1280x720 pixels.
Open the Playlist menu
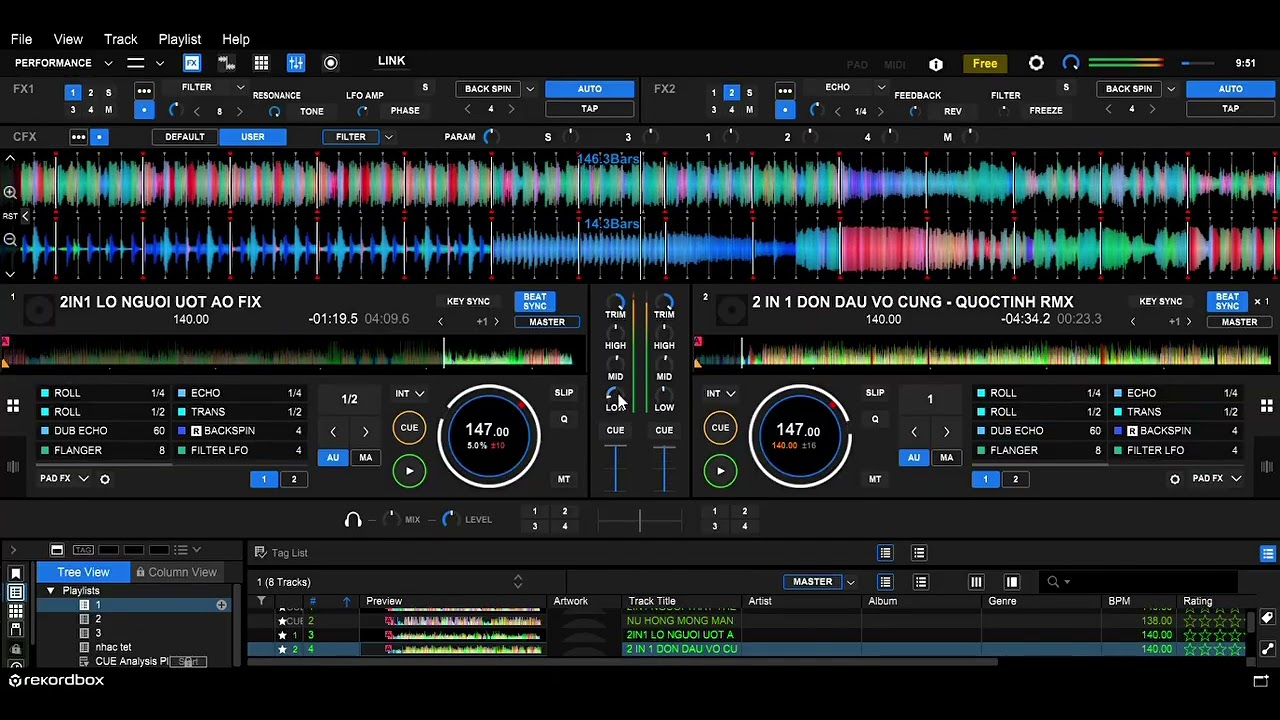[180, 39]
